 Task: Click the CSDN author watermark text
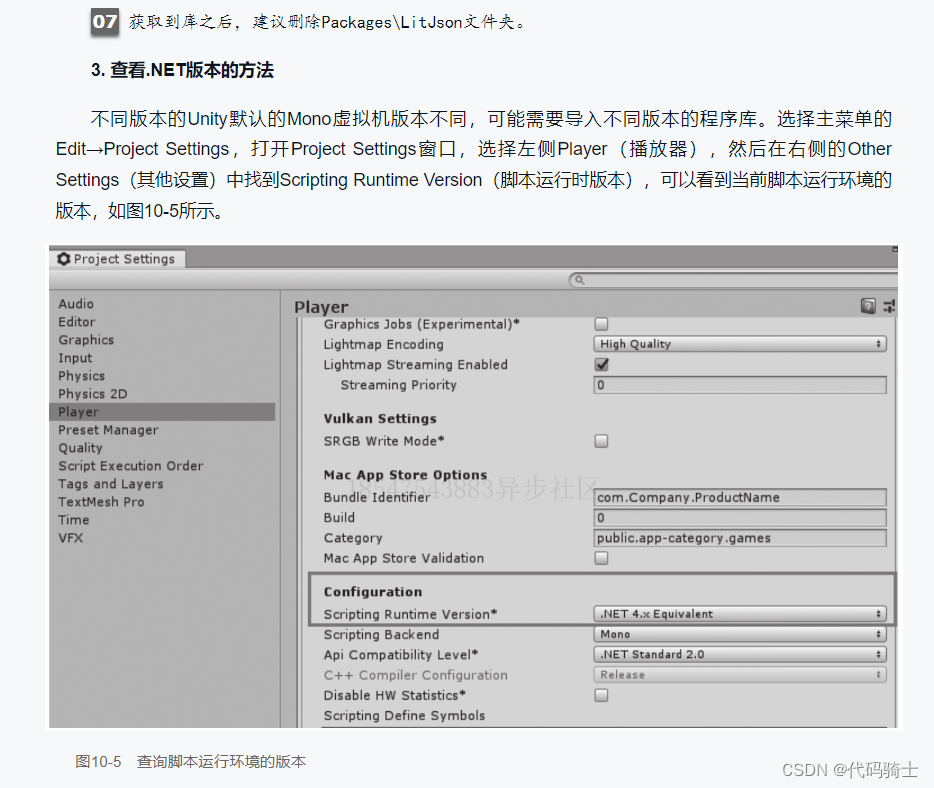pyautogui.click(x=850, y=770)
